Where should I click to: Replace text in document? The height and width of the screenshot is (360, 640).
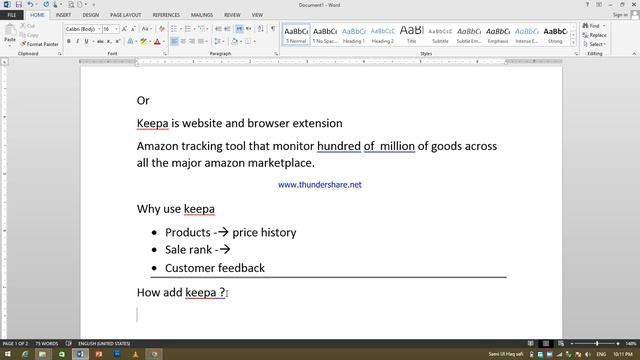(x=595, y=35)
